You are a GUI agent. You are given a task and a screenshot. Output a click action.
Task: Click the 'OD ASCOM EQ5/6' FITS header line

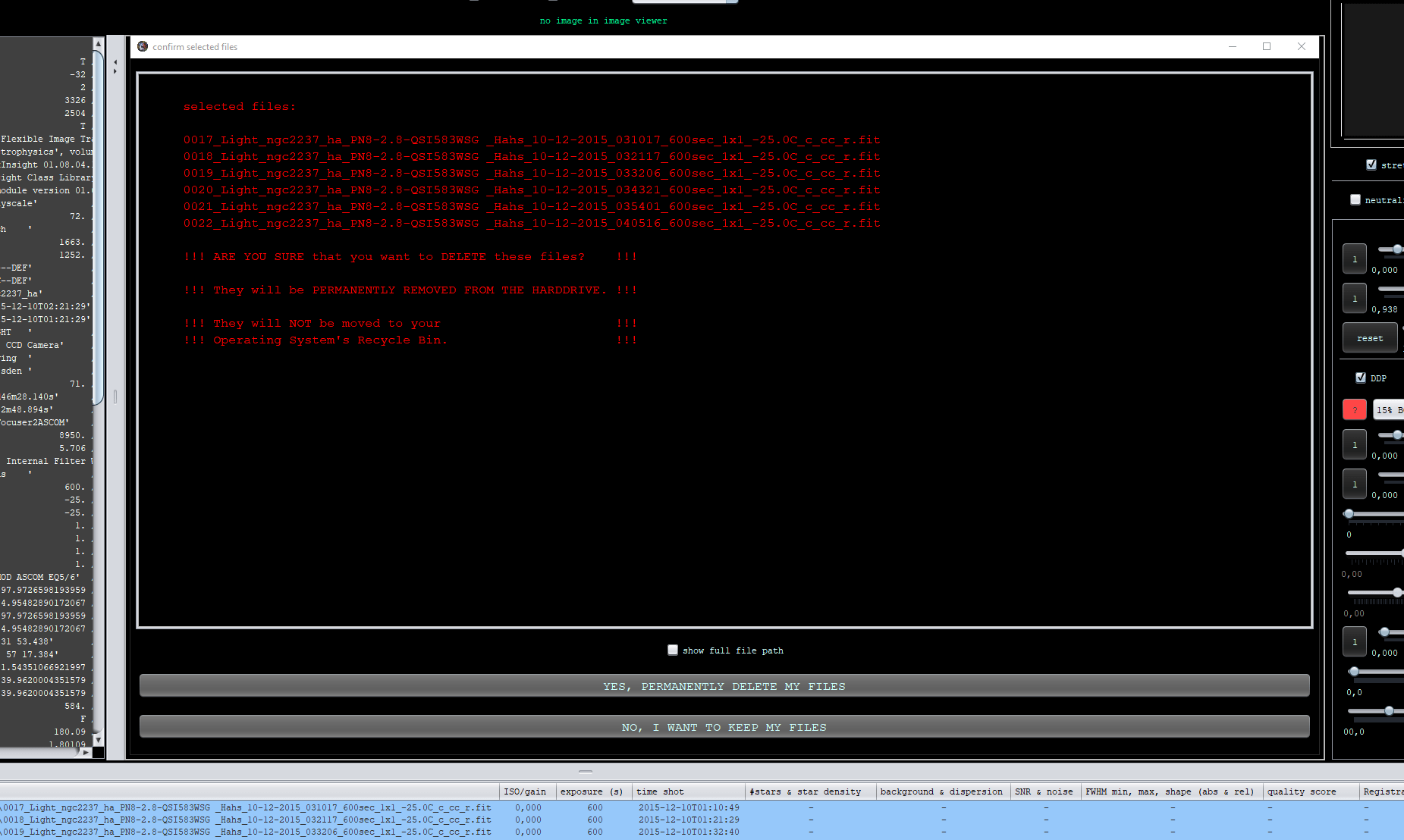click(39, 577)
